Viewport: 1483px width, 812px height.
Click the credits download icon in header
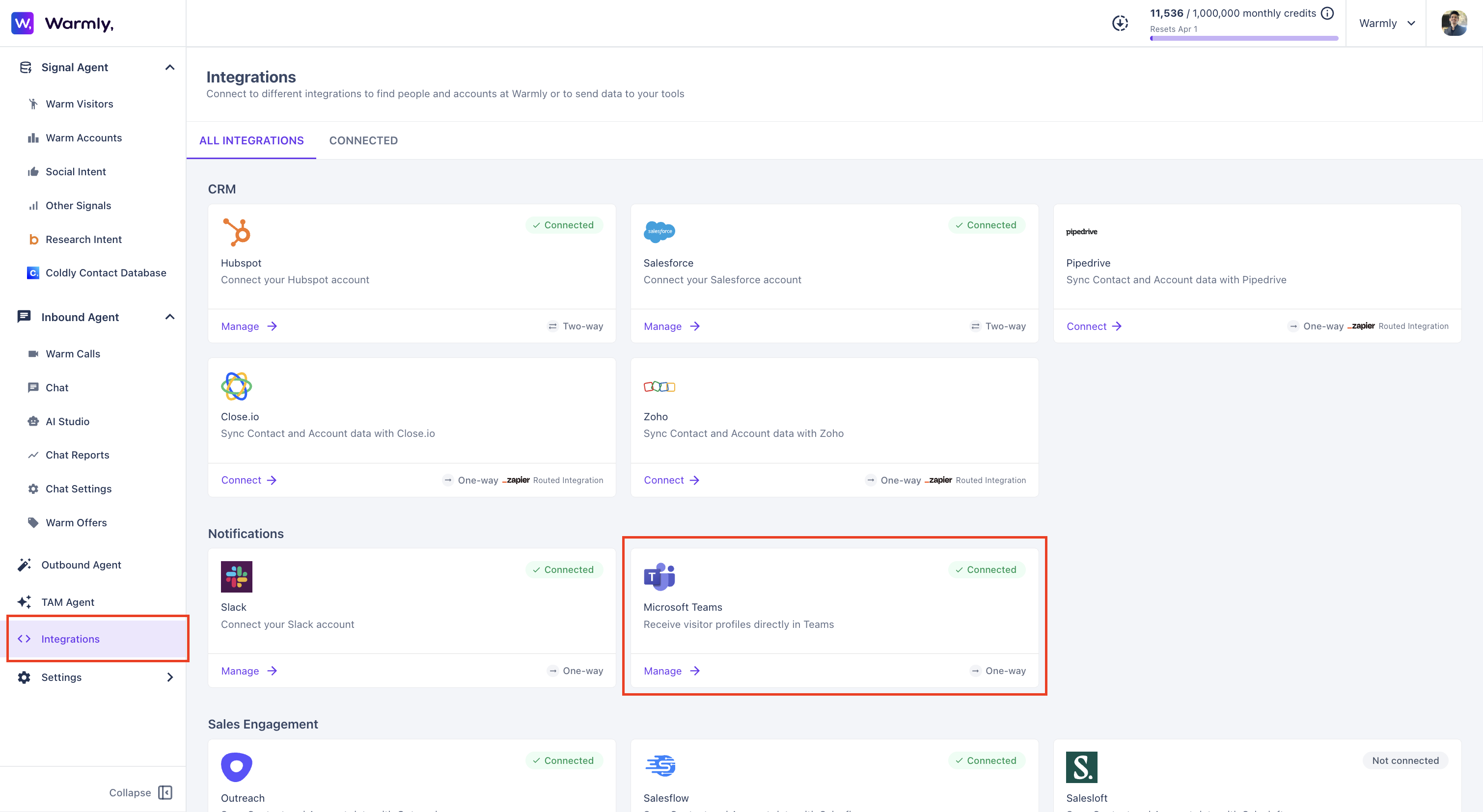tap(1120, 23)
